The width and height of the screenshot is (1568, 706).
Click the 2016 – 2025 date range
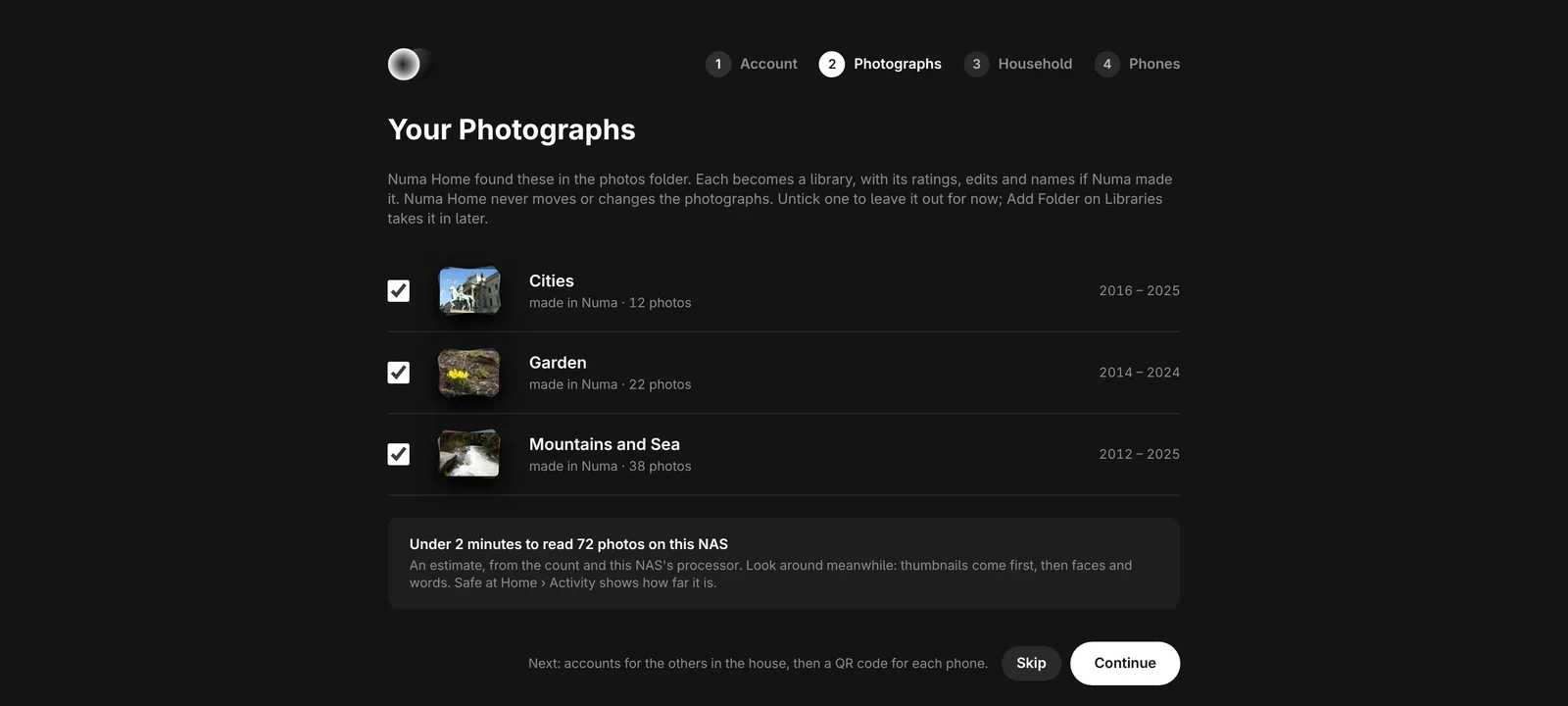tap(1140, 290)
